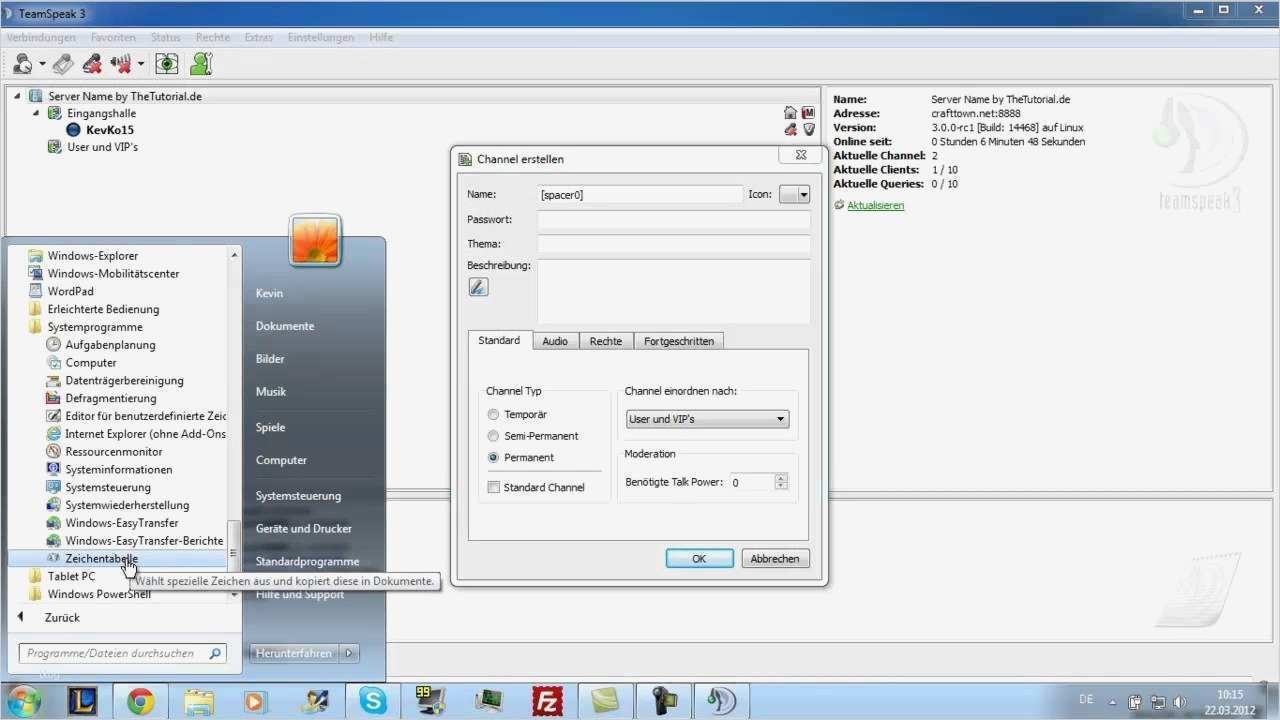This screenshot has height=720, width=1280.
Task: Mute speakers using the toolbar icon
Action: [123, 64]
